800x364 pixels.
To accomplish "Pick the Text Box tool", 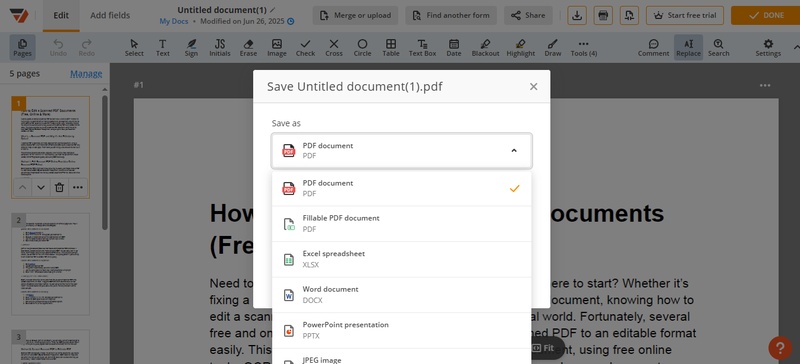I will pos(422,47).
